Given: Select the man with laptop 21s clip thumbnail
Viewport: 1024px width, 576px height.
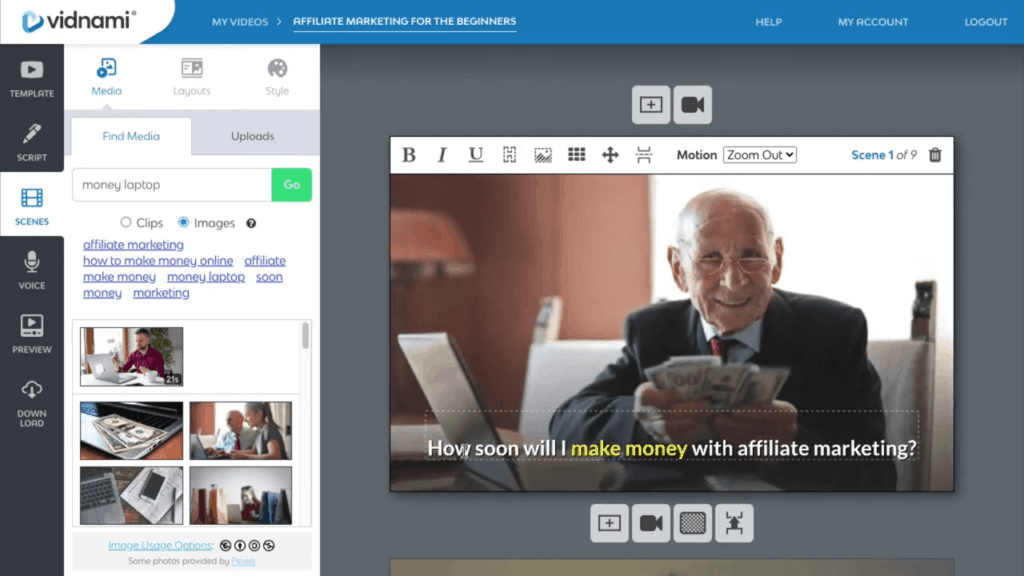Looking at the screenshot, I should pos(131,357).
